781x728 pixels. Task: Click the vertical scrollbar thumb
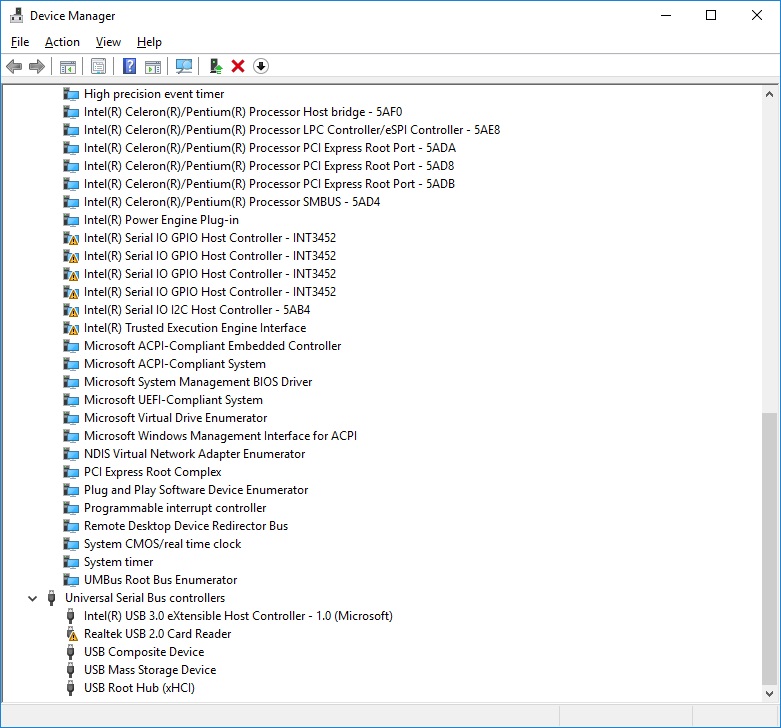(769, 549)
